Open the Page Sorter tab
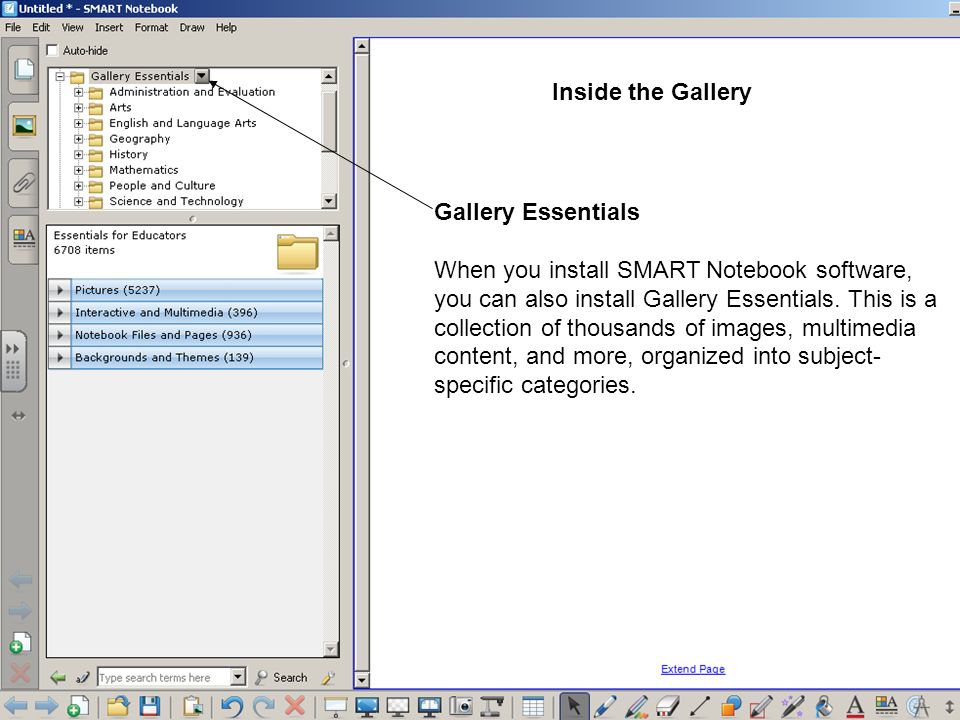The height and width of the screenshot is (720, 960). tap(24, 69)
